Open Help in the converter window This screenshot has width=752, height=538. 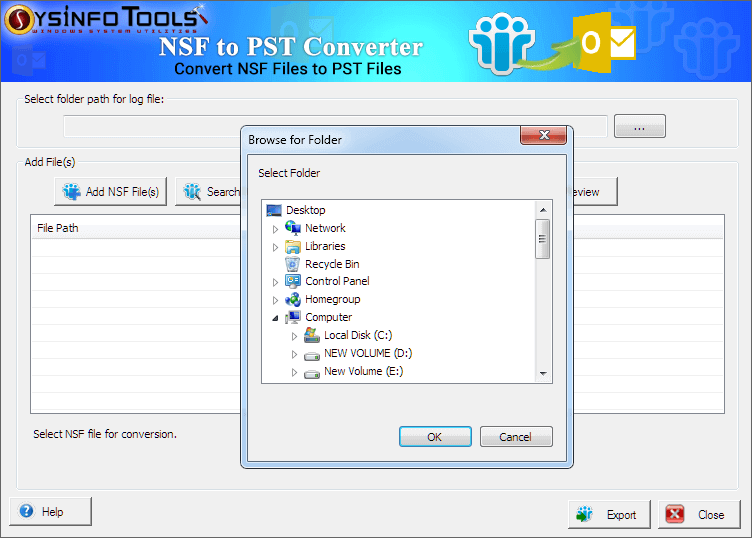click(x=50, y=511)
